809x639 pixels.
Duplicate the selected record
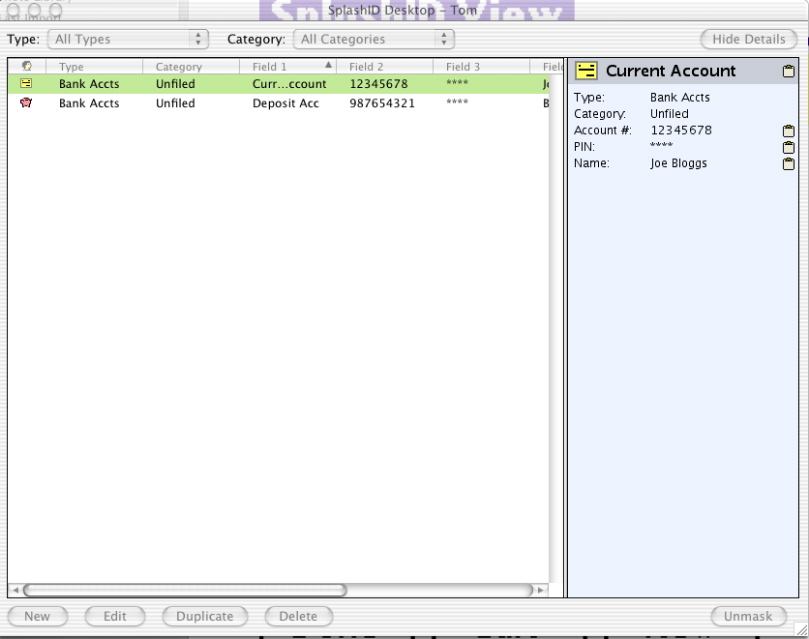pyautogui.click(x=204, y=616)
